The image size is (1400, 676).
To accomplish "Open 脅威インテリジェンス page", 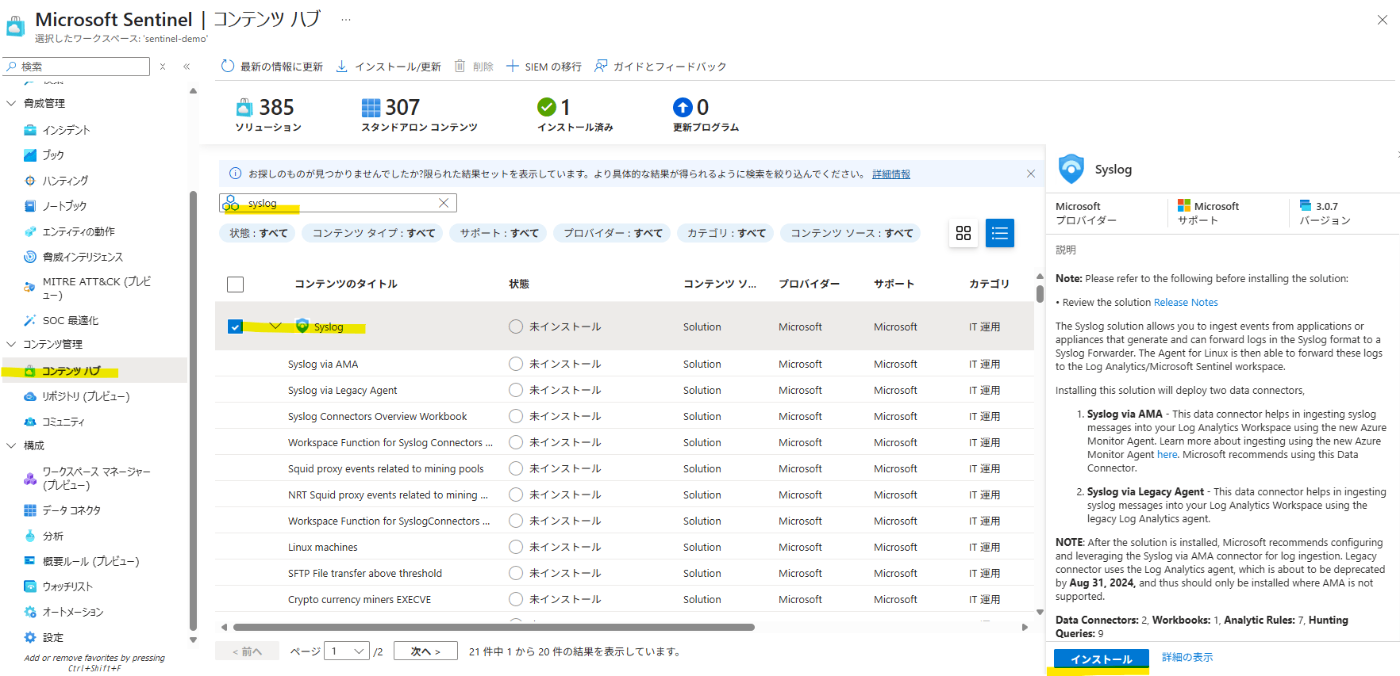I will tap(82, 257).
